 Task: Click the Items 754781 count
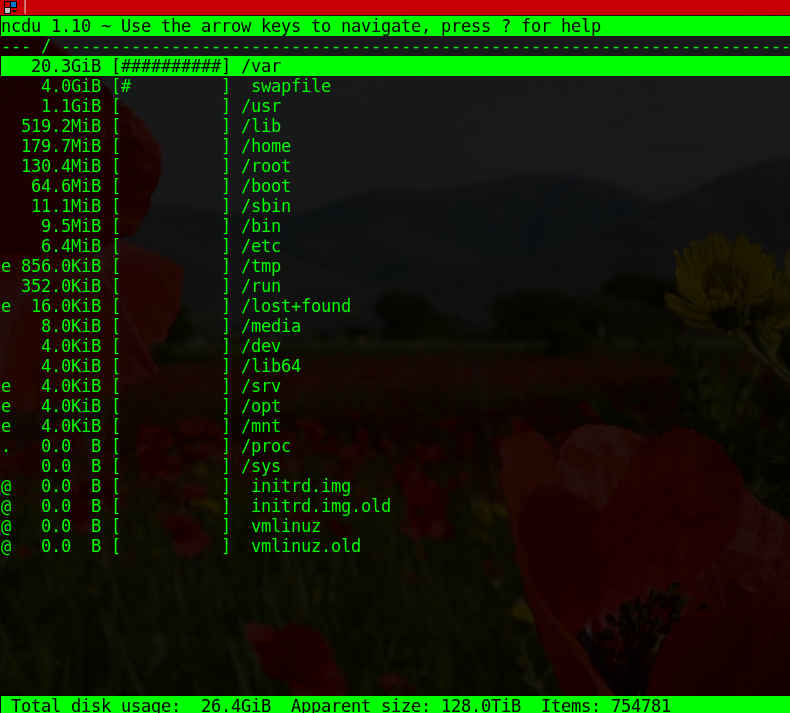[x=606, y=705]
